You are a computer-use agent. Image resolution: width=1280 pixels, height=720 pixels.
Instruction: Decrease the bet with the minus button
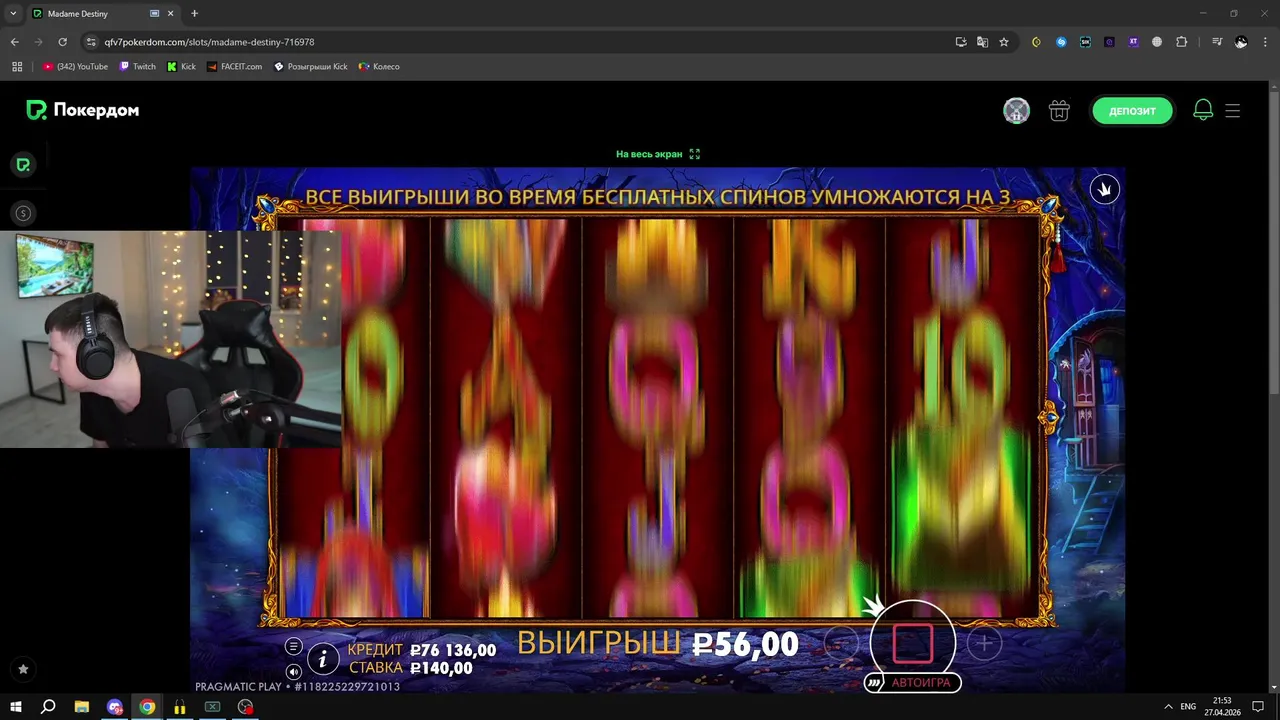pos(841,644)
